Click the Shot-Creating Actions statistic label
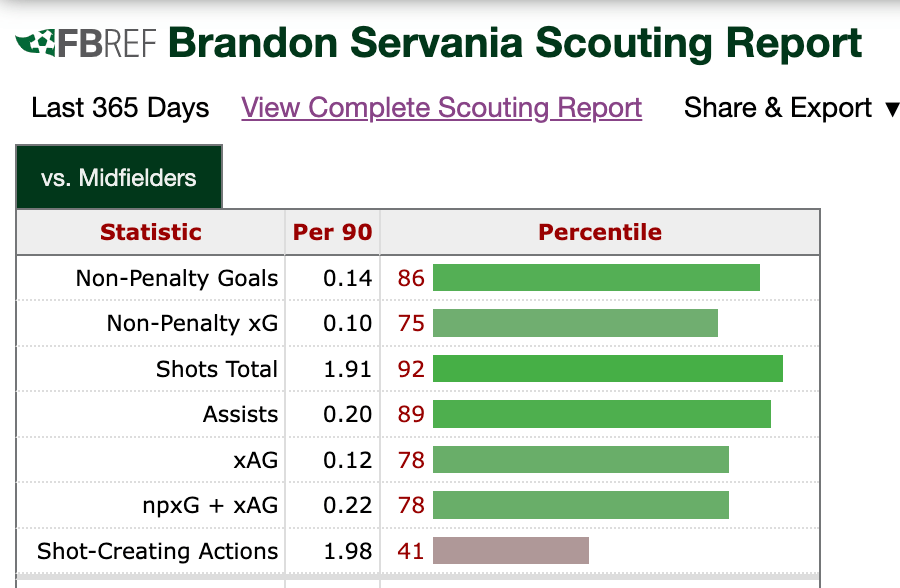Screen dimensions: 900x588 [x=157, y=551]
